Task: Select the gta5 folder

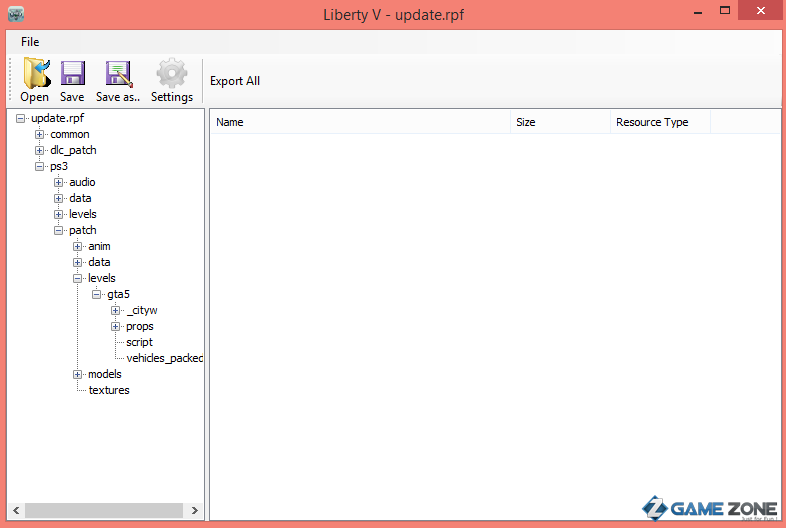Action: pyautogui.click(x=118, y=295)
